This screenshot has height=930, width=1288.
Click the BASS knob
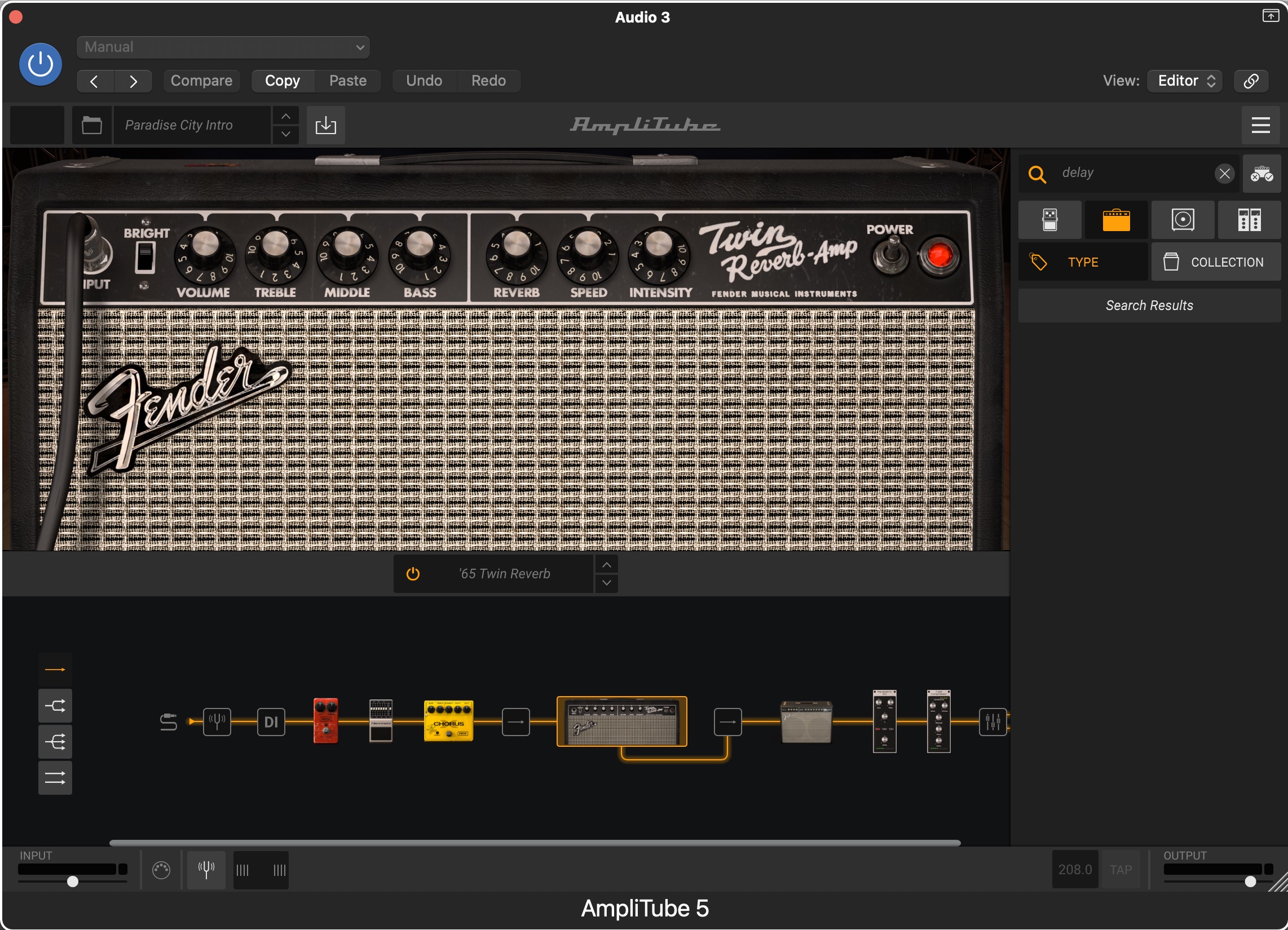(419, 254)
